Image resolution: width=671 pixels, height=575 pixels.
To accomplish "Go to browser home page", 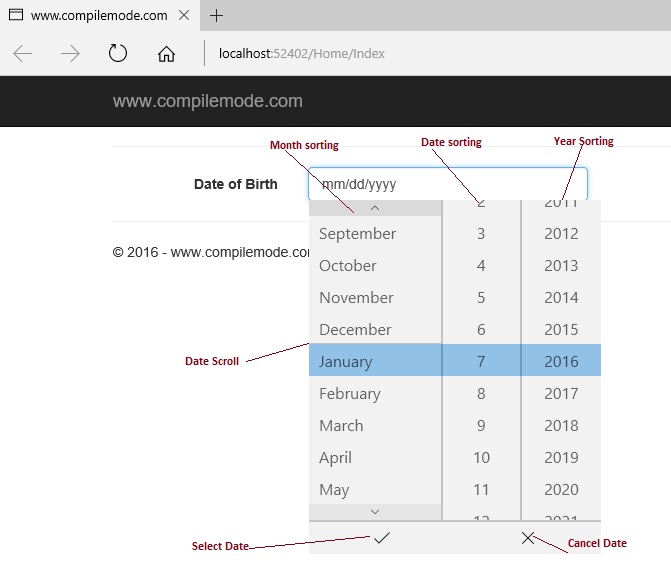I will click(x=166, y=54).
